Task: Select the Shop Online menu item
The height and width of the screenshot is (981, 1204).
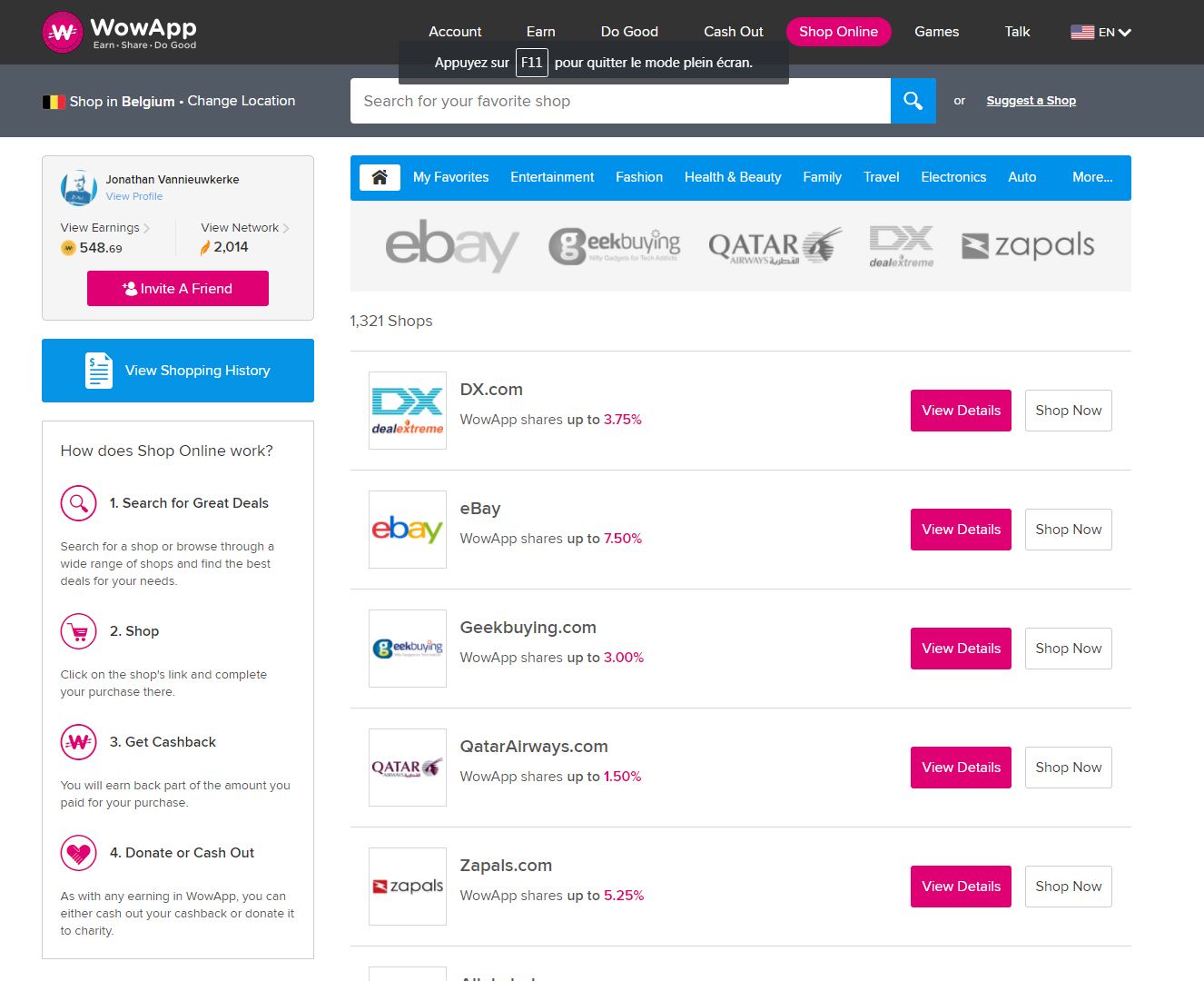Action: pyautogui.click(x=838, y=32)
